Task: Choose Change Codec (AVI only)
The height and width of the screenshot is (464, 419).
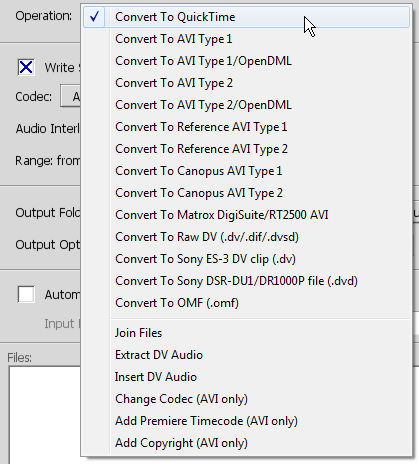Action: (x=246, y=399)
